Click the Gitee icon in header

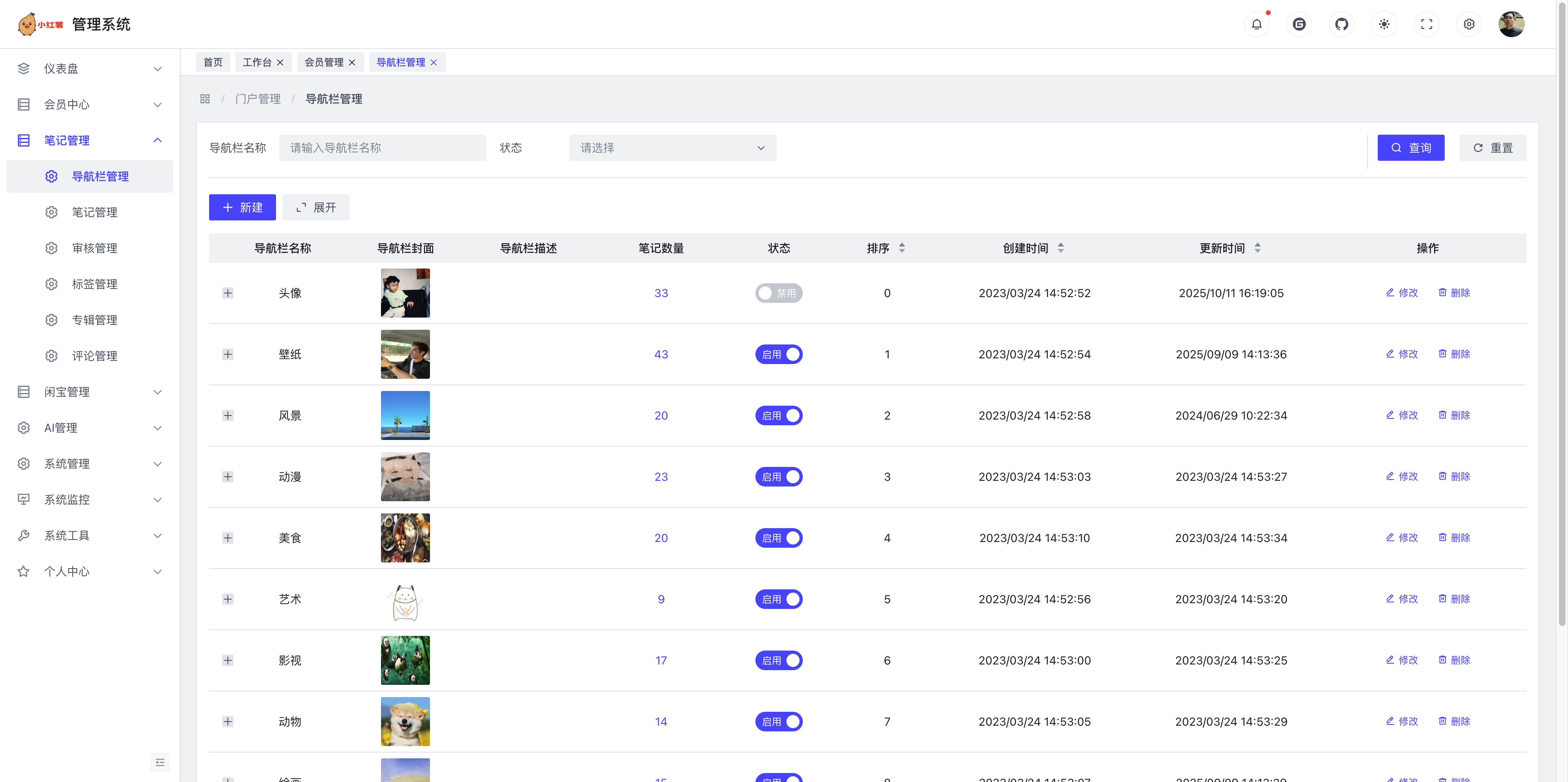1299,24
